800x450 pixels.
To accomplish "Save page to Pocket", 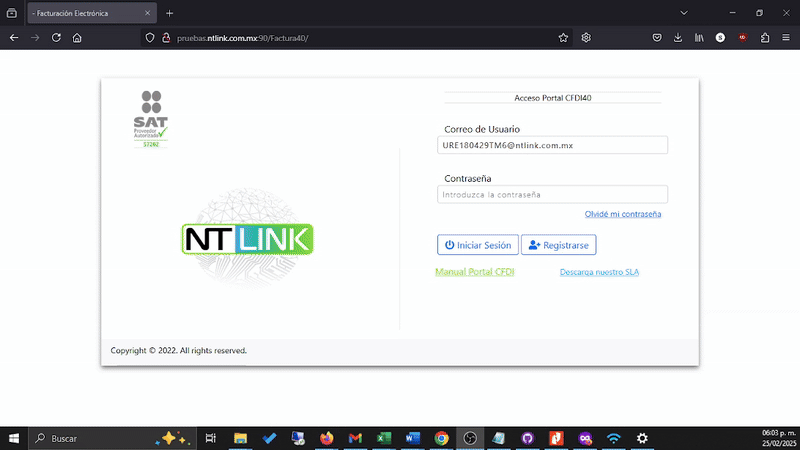I will [x=657, y=38].
